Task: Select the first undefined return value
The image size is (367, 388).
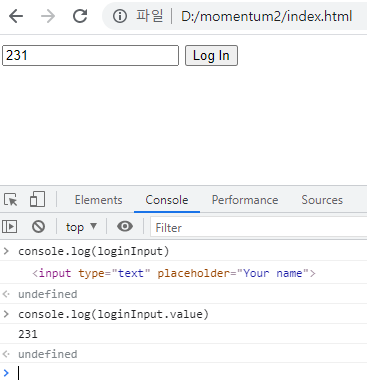Action: [x=48, y=294]
